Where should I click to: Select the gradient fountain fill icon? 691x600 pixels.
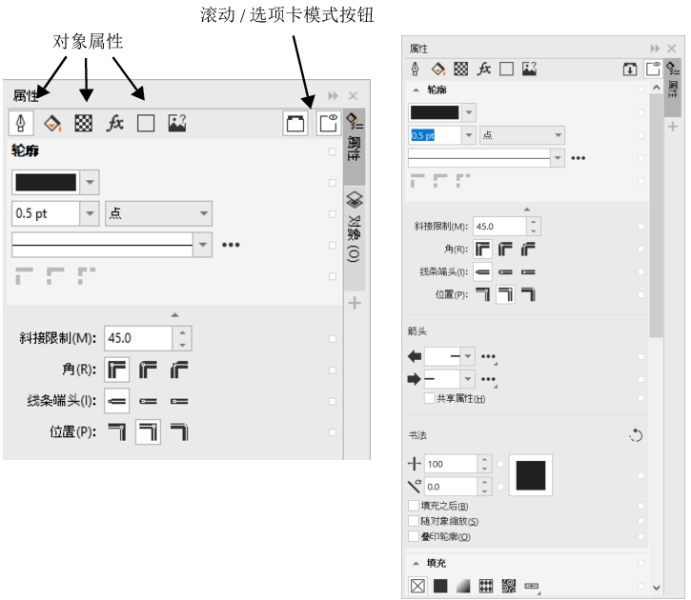(x=463, y=586)
